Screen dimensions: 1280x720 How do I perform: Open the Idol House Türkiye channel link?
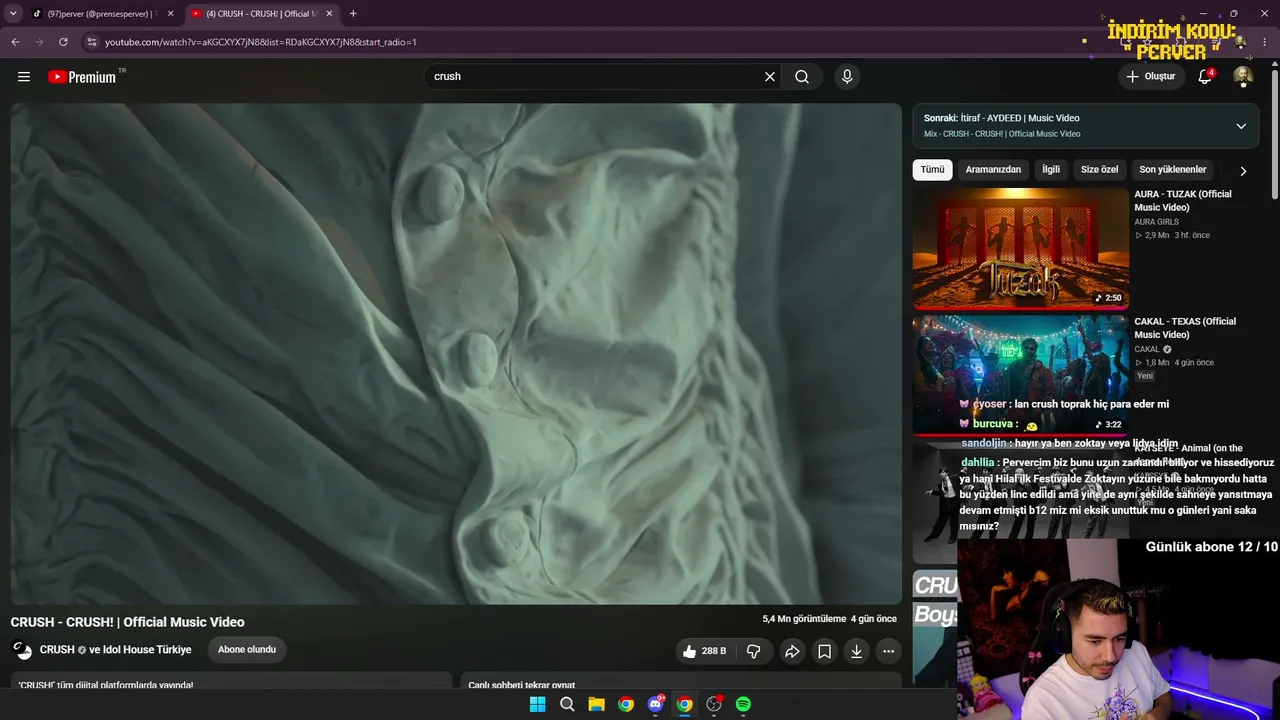(147, 650)
